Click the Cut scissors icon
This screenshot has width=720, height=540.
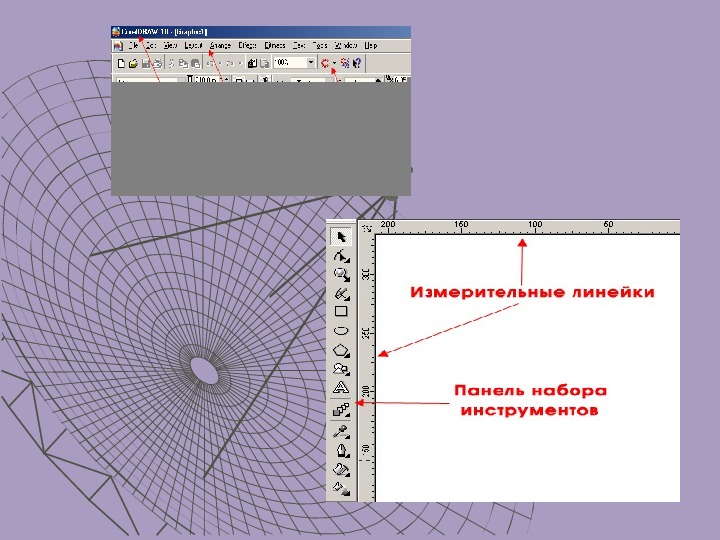(x=172, y=63)
